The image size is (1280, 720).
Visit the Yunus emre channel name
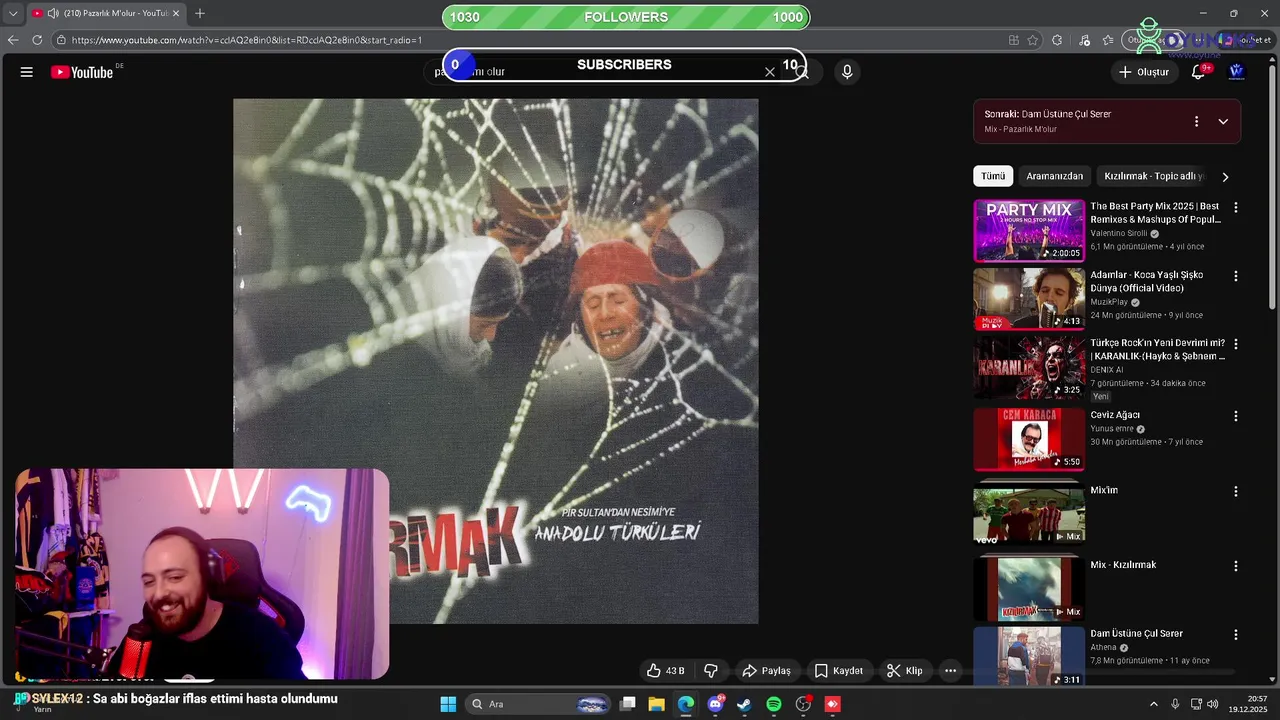pyautogui.click(x=1111, y=429)
